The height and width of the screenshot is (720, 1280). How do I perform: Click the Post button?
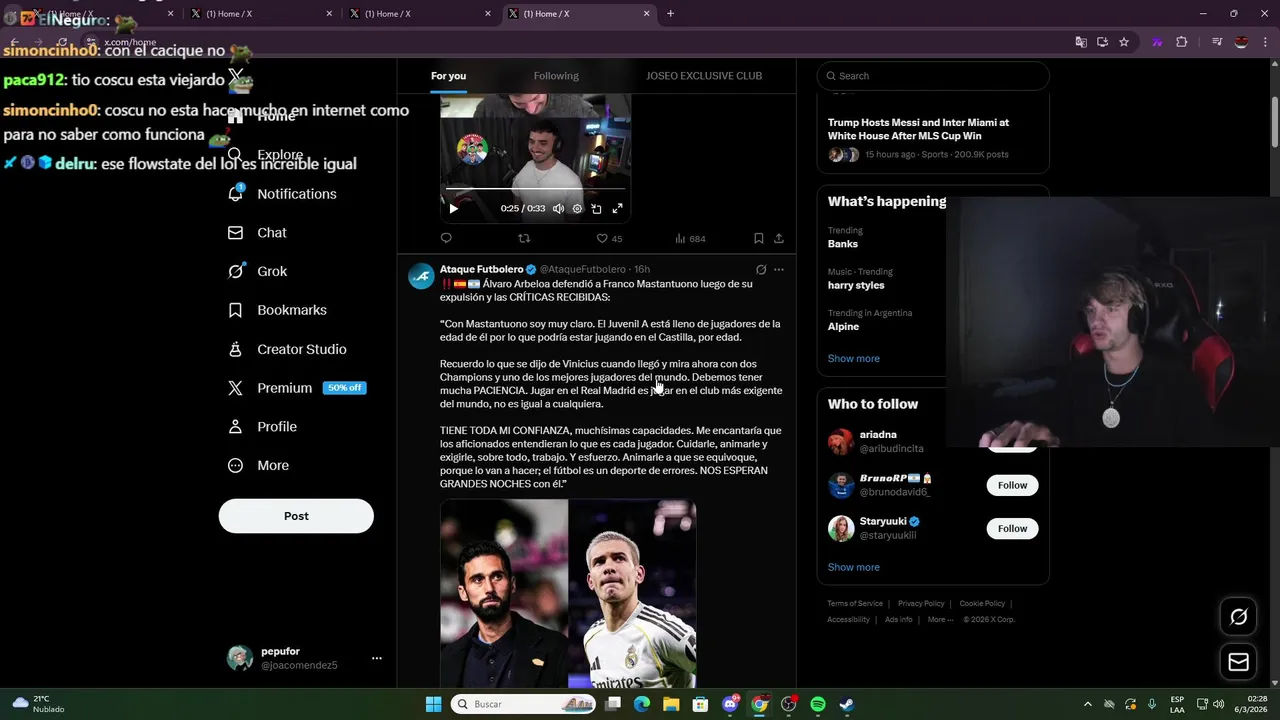[296, 516]
